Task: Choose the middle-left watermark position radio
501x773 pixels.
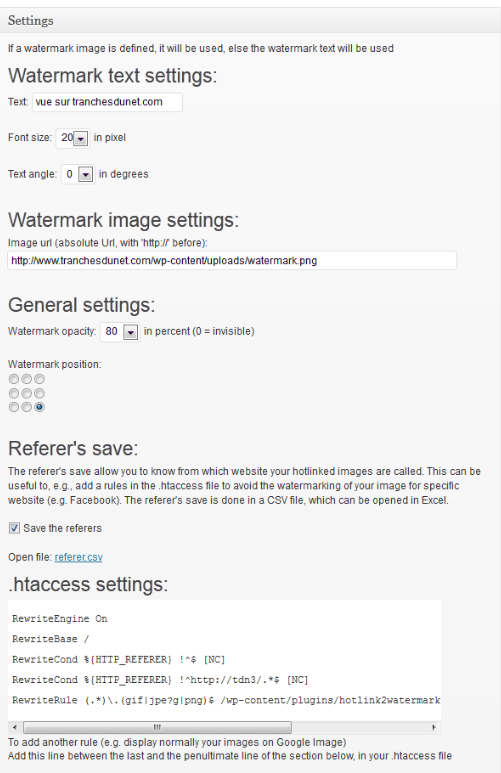Action: coord(14,393)
